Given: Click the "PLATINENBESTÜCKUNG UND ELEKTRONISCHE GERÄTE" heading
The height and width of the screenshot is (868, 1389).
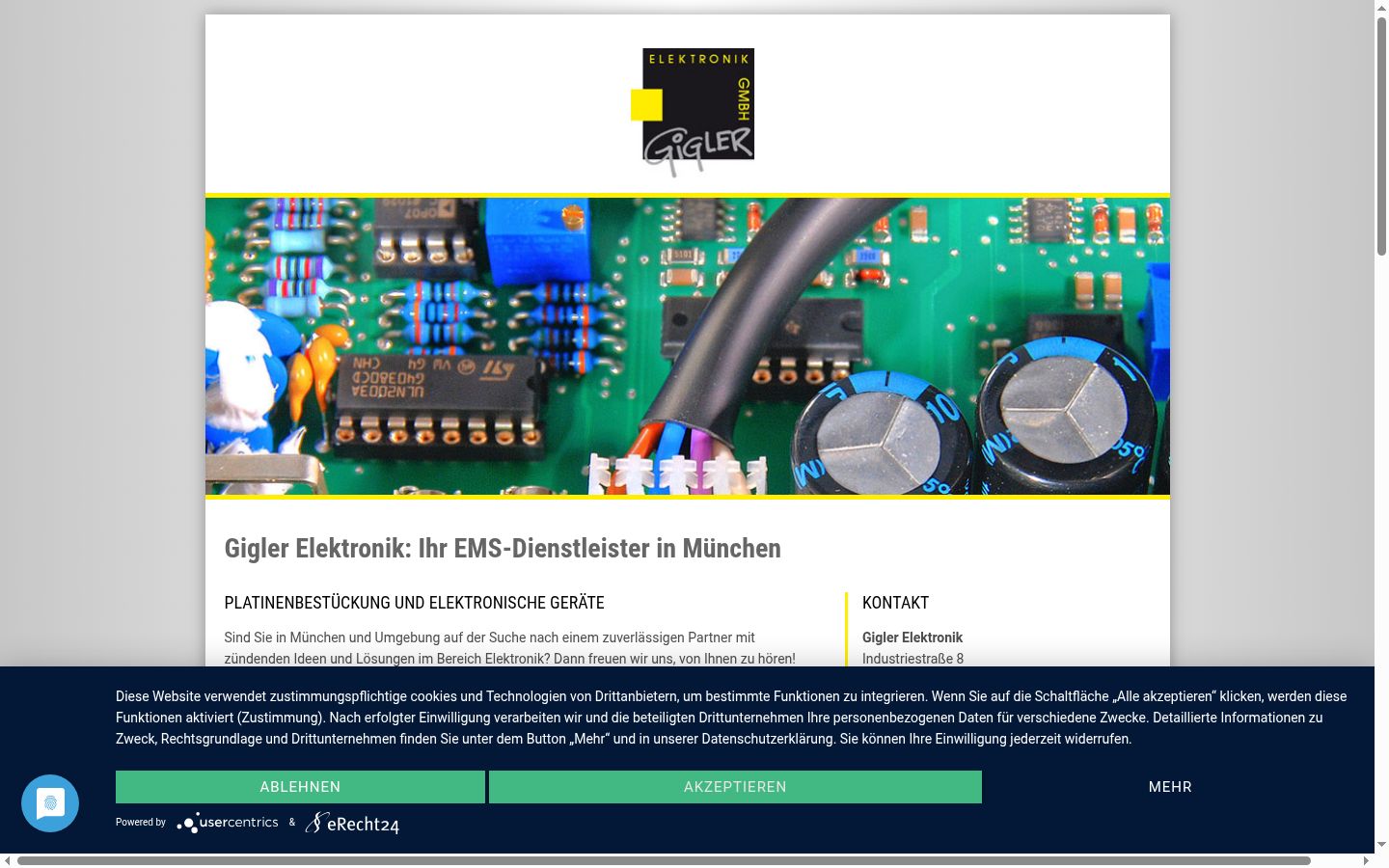Looking at the screenshot, I should pos(414,603).
